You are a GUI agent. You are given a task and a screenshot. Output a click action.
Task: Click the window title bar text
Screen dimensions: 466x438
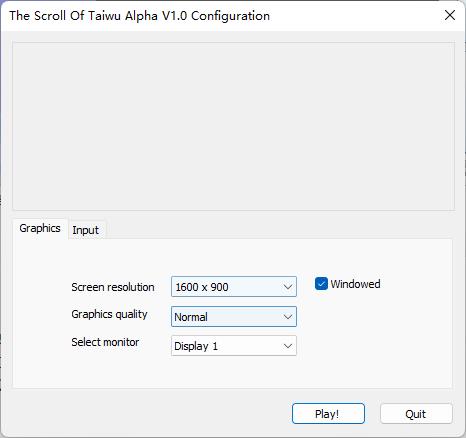(139, 16)
